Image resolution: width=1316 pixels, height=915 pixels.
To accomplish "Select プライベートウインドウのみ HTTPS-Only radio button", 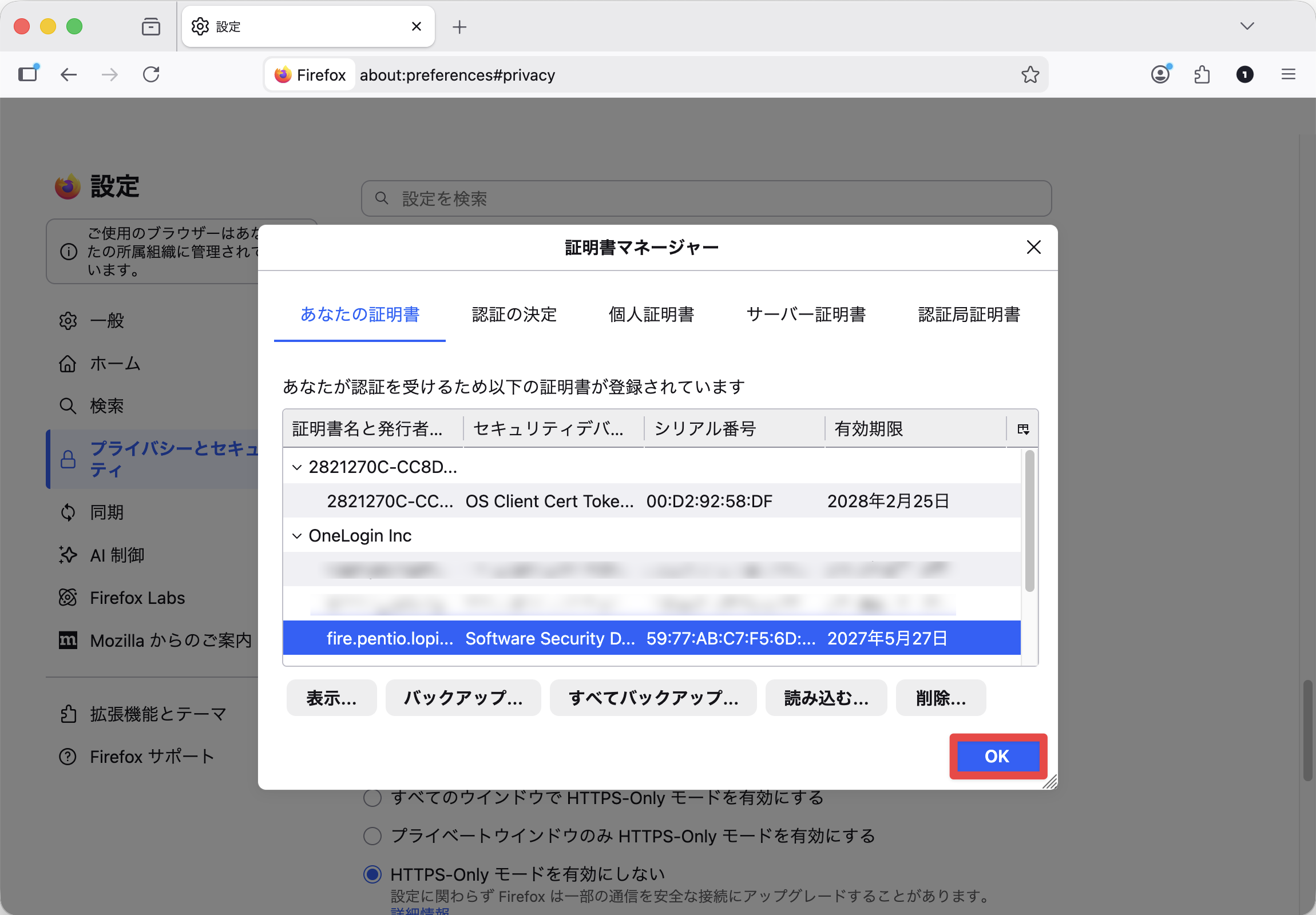I will pyautogui.click(x=372, y=836).
